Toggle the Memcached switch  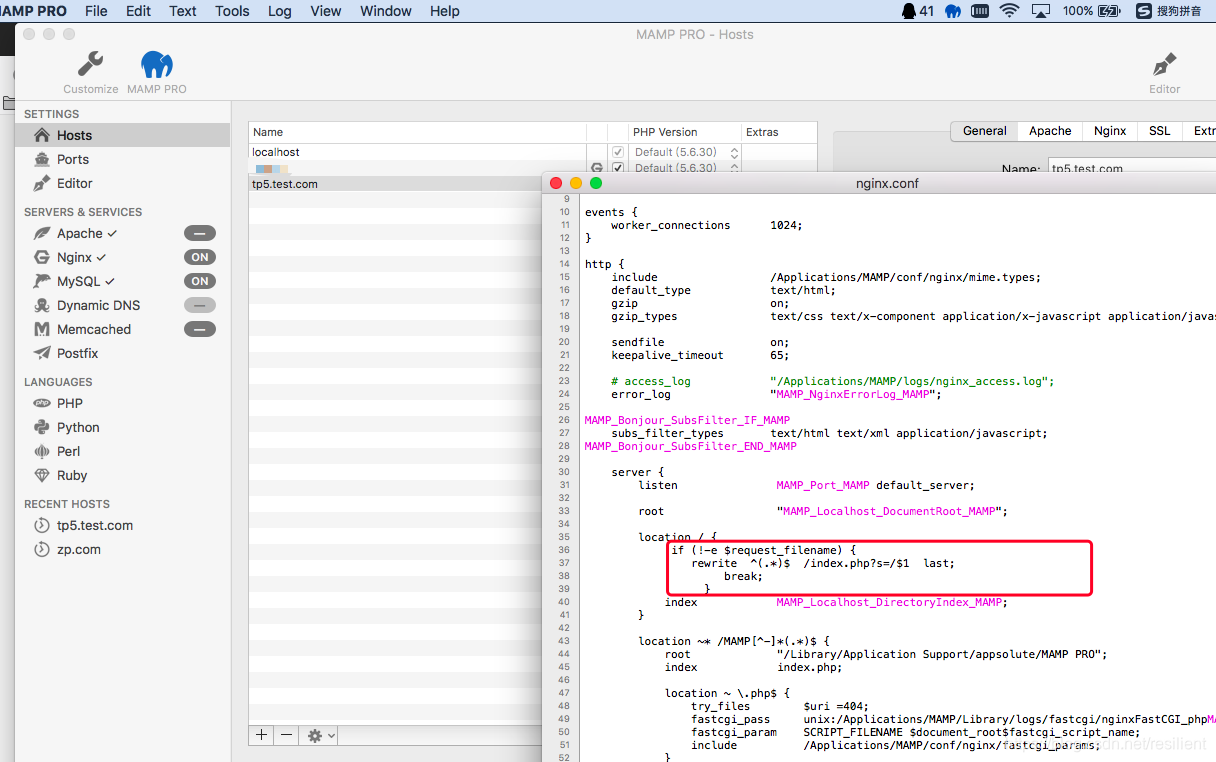pyautogui.click(x=200, y=329)
